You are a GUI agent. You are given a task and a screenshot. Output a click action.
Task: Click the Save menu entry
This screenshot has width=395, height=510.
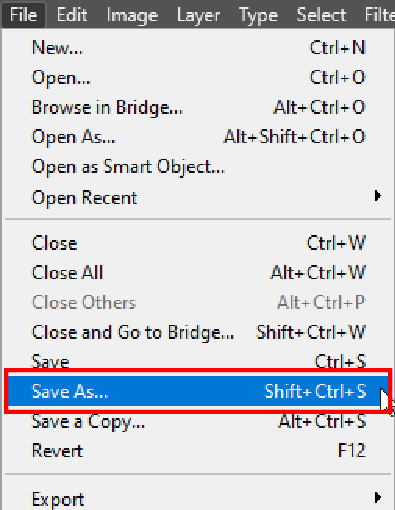tap(198, 361)
